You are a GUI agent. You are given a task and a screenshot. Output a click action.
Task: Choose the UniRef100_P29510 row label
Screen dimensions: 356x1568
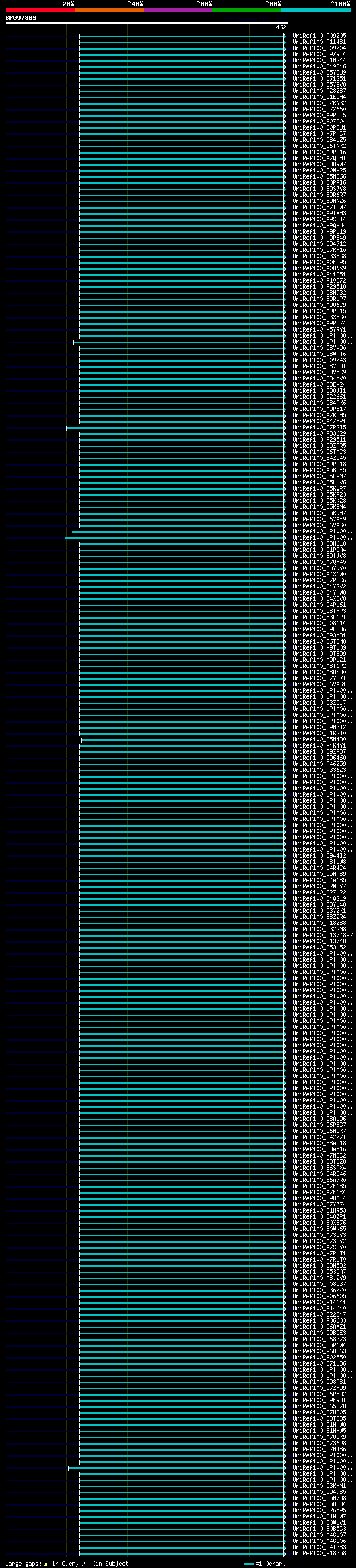pyautogui.click(x=319, y=286)
